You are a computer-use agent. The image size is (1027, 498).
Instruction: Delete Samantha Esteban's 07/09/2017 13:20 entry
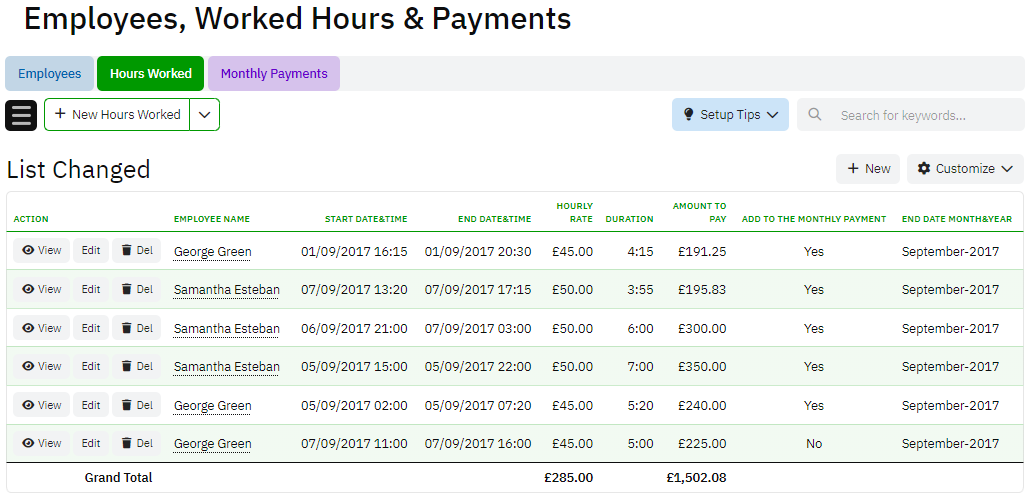tap(137, 289)
